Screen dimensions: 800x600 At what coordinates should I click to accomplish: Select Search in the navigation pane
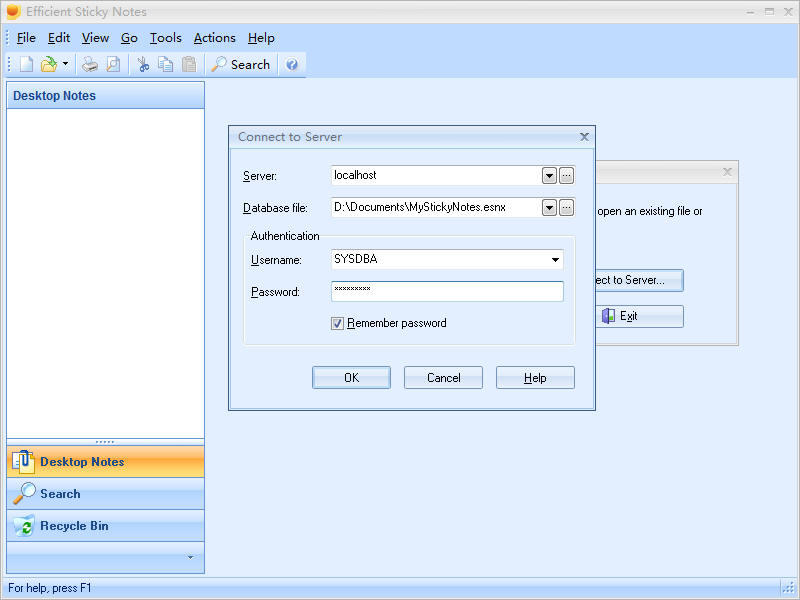(x=106, y=494)
